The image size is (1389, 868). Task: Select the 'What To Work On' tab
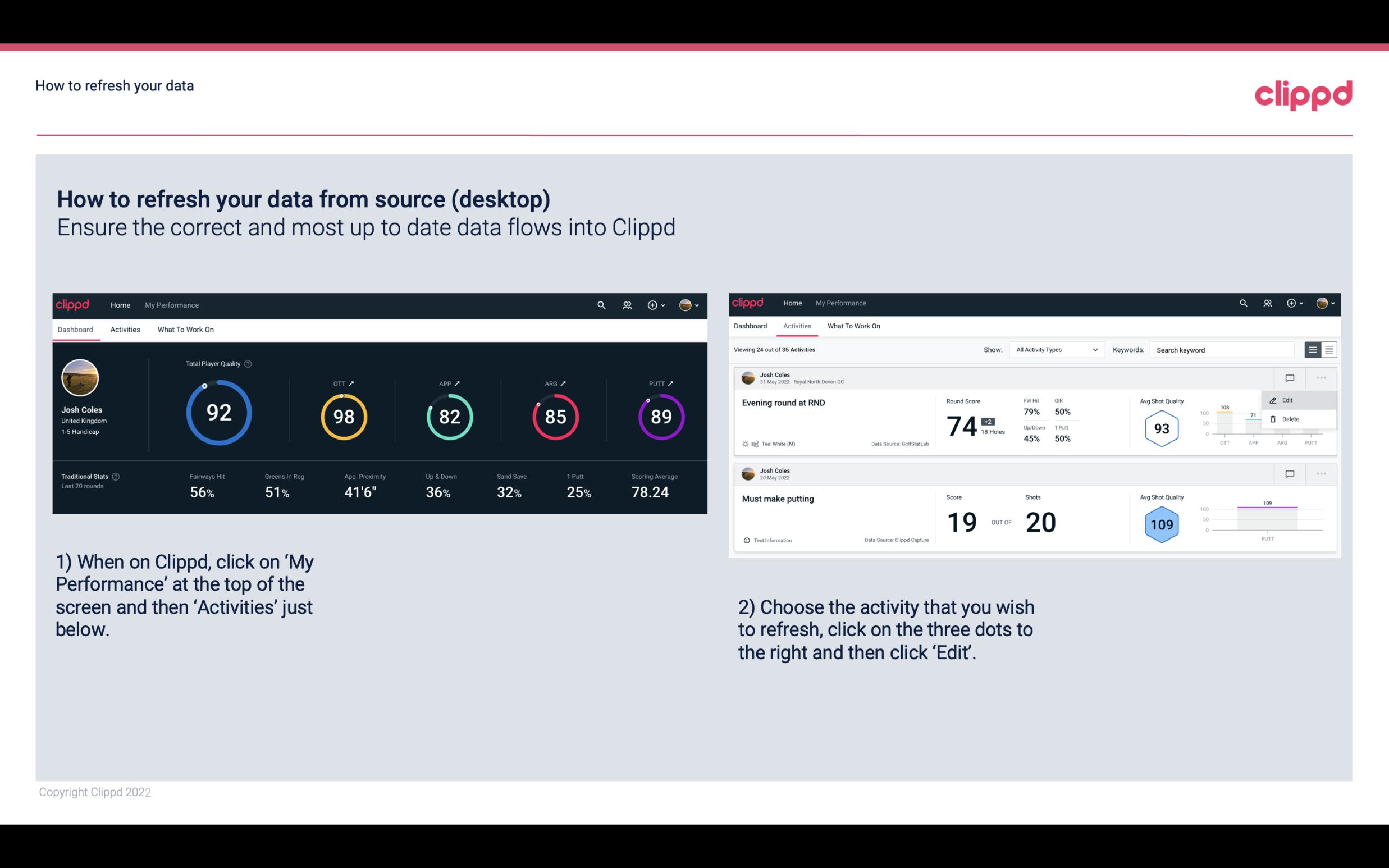[x=185, y=329]
